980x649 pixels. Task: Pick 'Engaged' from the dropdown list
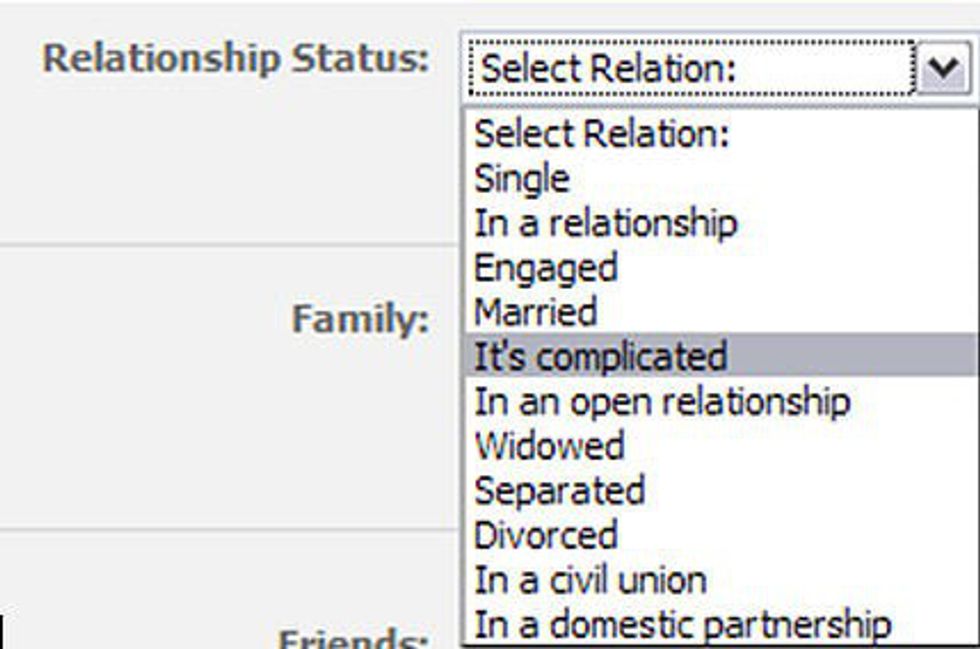(545, 267)
